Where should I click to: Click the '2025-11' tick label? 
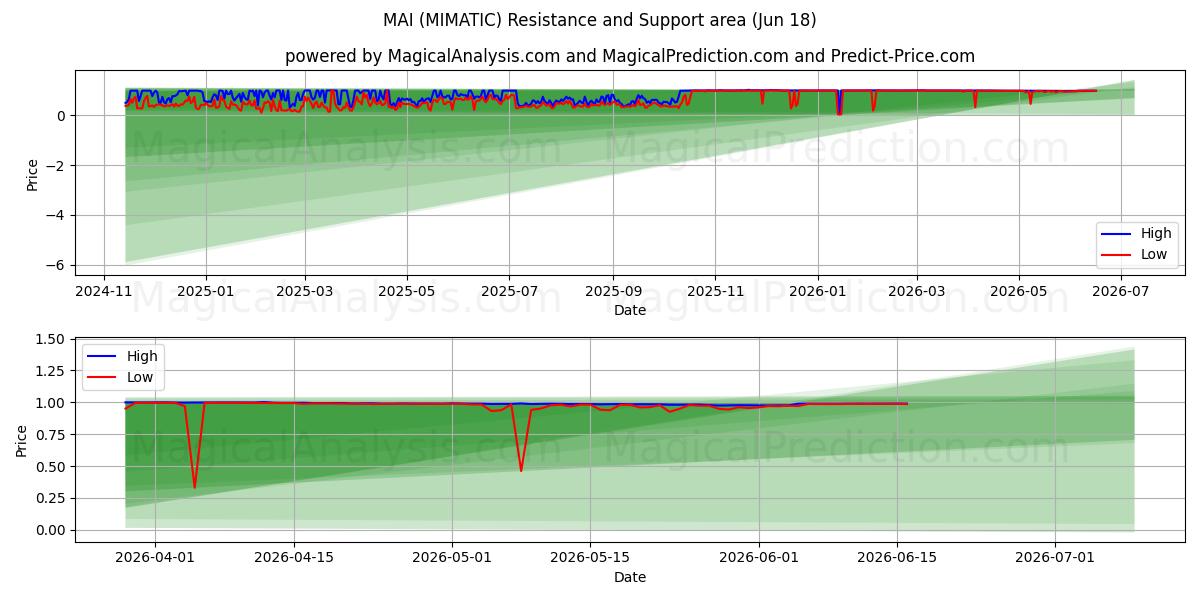click(715, 290)
